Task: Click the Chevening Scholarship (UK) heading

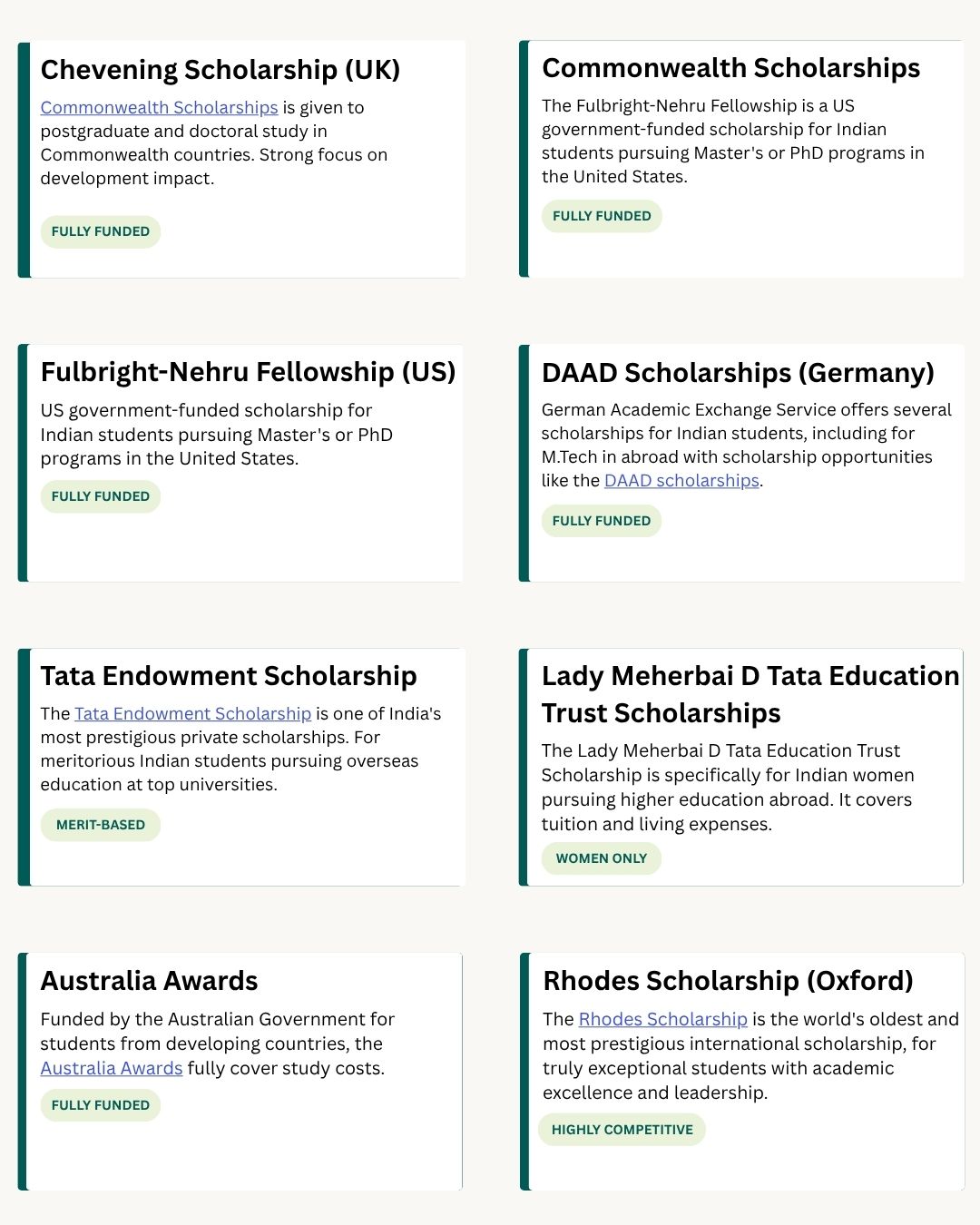Action: pyautogui.click(x=220, y=70)
